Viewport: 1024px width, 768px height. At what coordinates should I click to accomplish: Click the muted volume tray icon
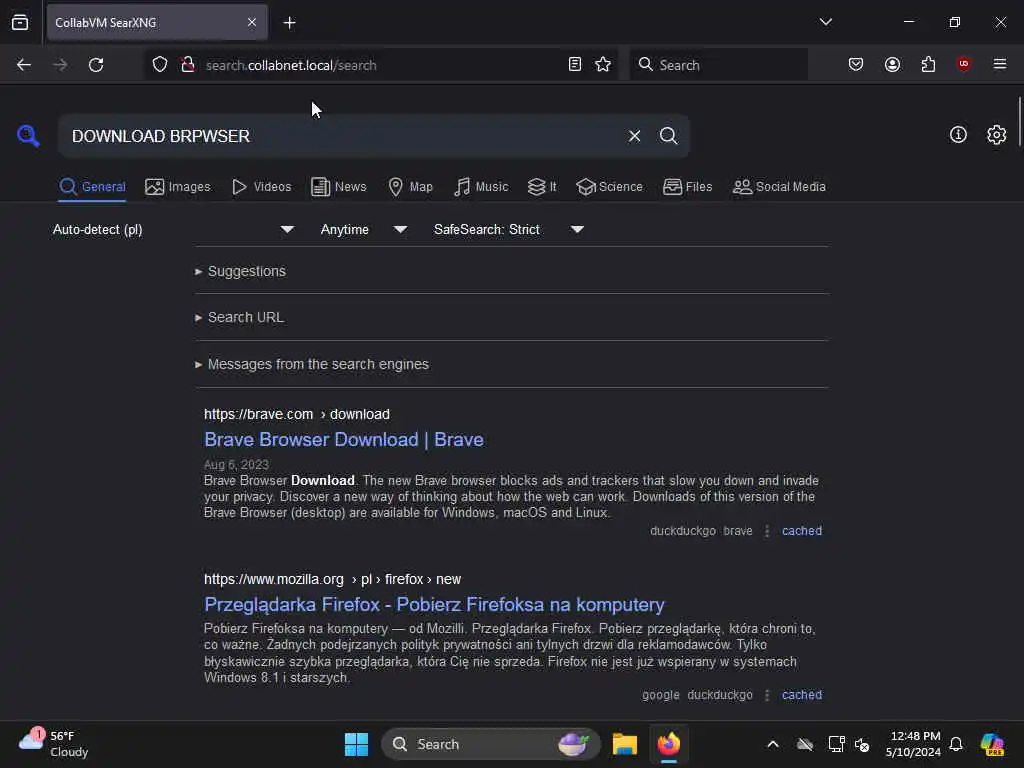(862, 744)
